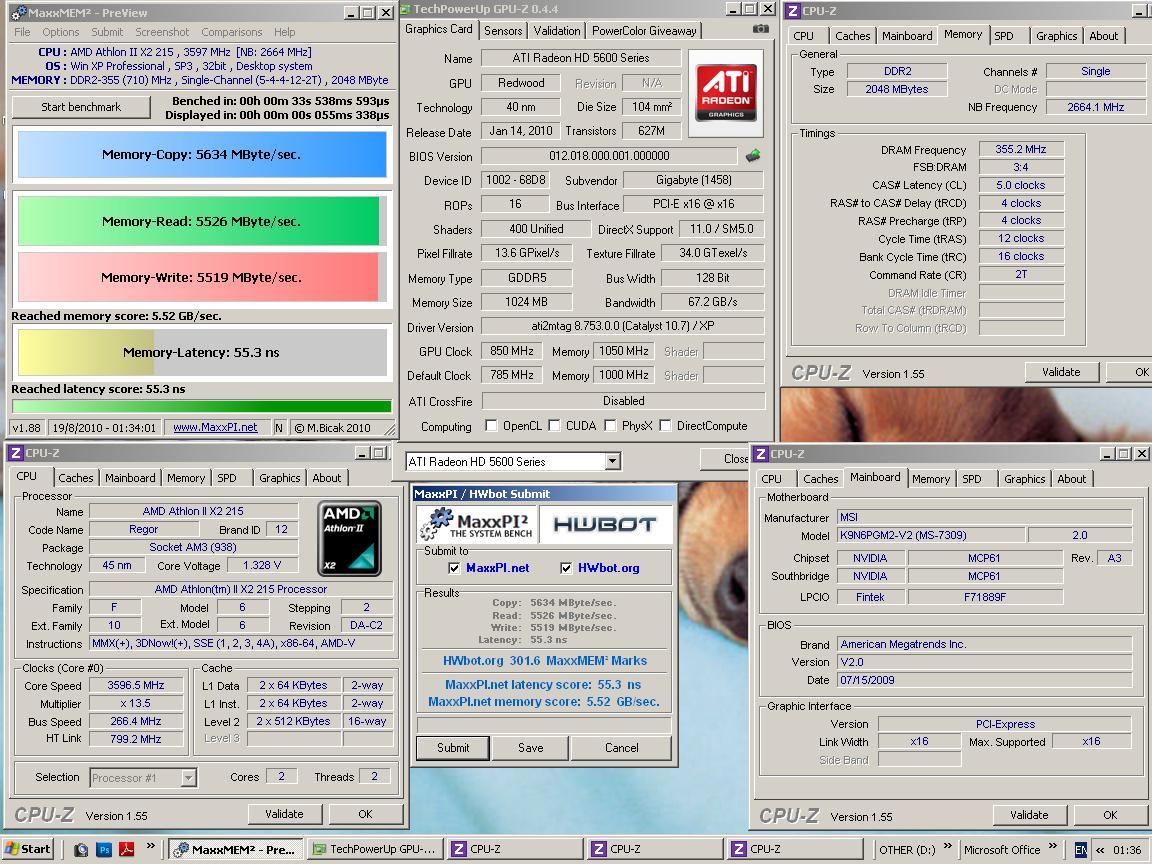Click the Memory-Copy blue result bar
1152x864 pixels.
point(202,155)
